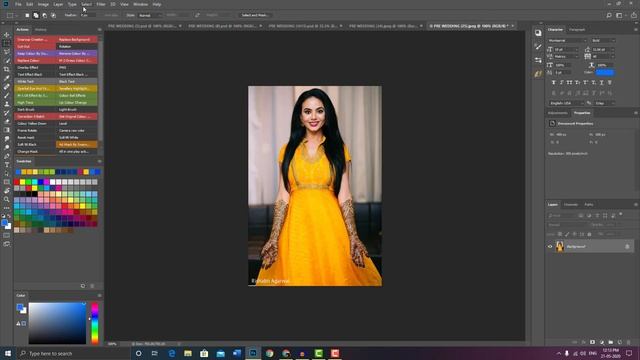
Task: Select the Rectangular Marquee tool
Action: coord(7,43)
